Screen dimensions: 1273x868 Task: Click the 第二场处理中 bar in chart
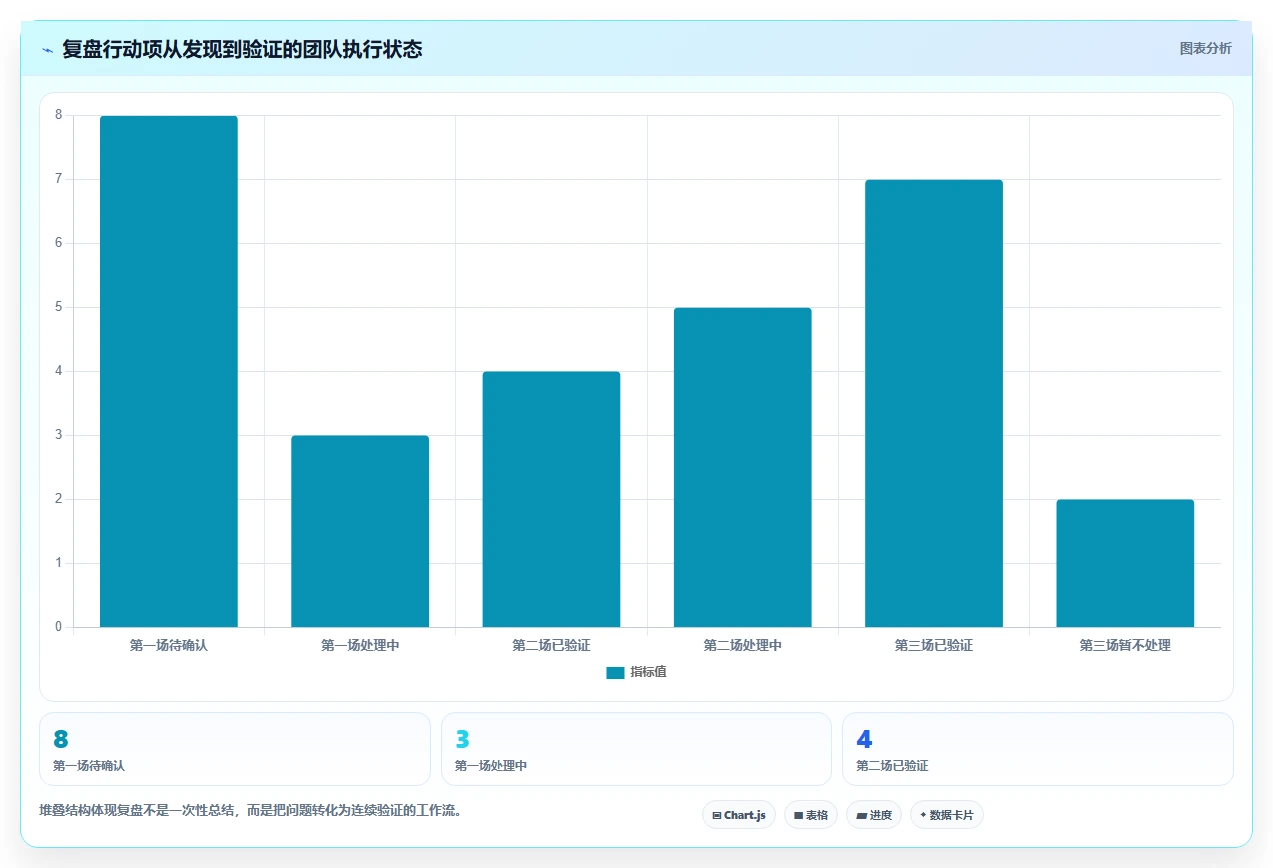point(742,467)
